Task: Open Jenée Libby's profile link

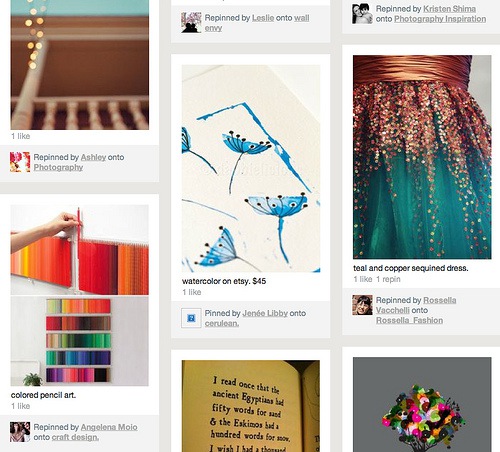Action: click(x=265, y=313)
